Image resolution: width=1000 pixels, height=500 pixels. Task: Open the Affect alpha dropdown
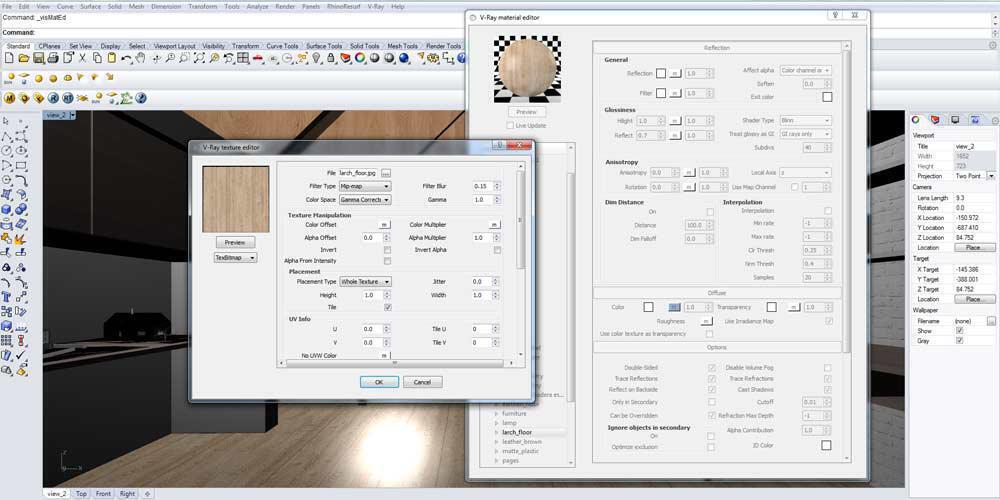805,71
